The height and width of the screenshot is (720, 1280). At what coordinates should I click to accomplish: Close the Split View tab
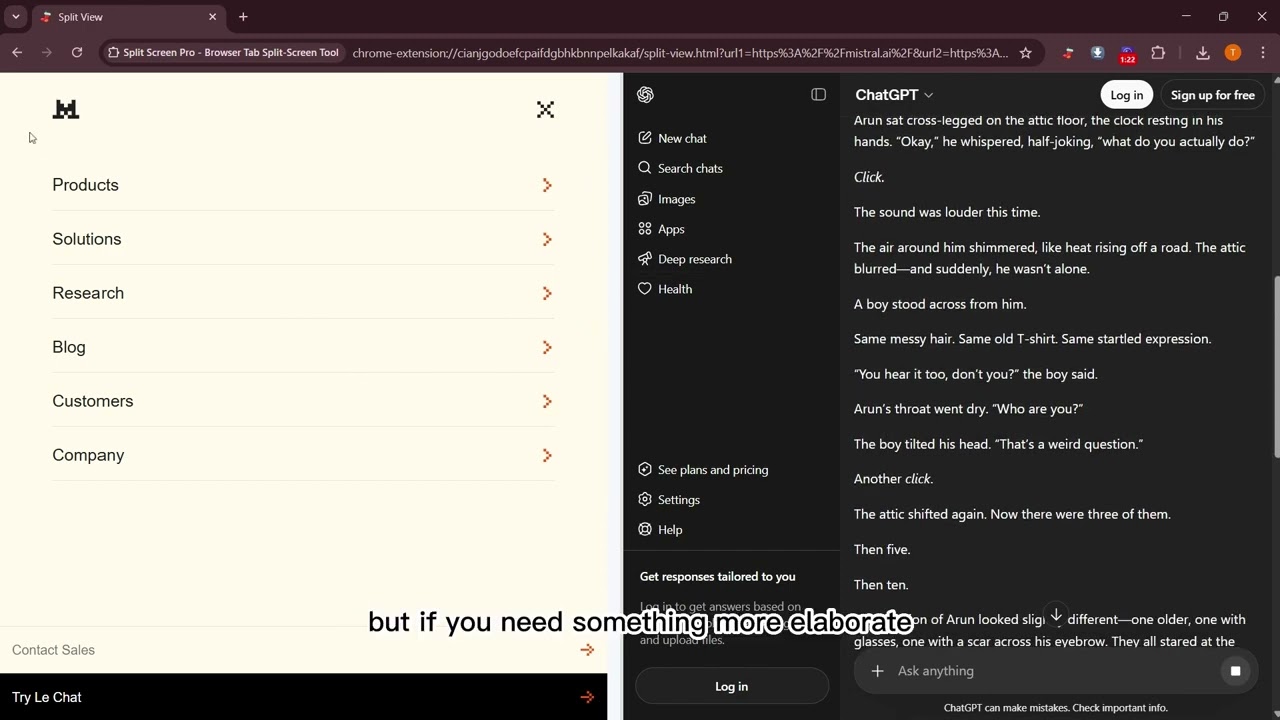coord(212,17)
